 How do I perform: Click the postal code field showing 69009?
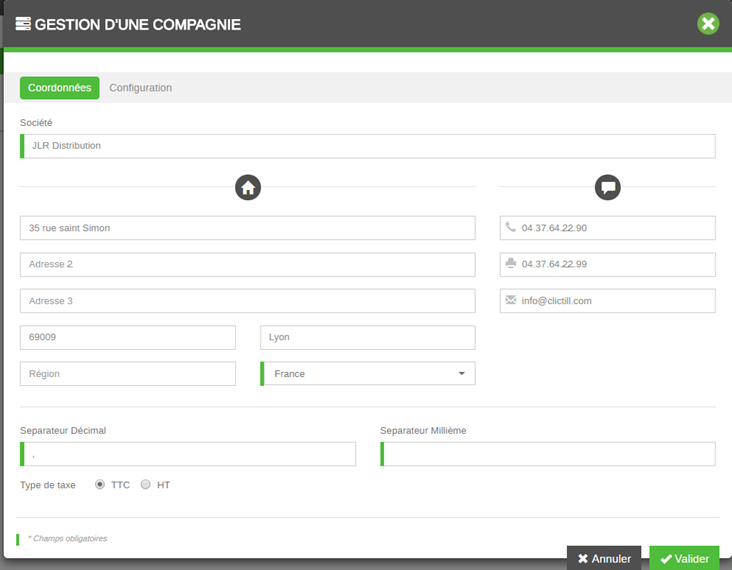[127, 337]
